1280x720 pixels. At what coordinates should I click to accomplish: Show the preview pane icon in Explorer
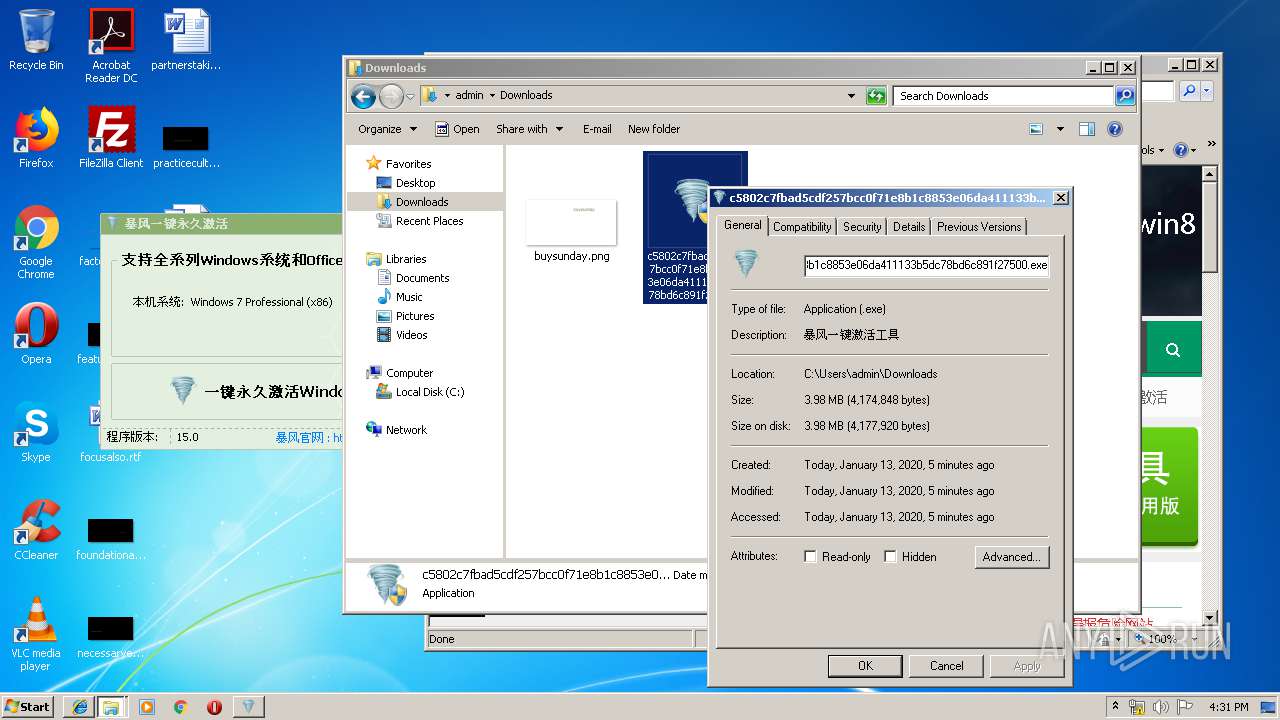pyautogui.click(x=1087, y=129)
